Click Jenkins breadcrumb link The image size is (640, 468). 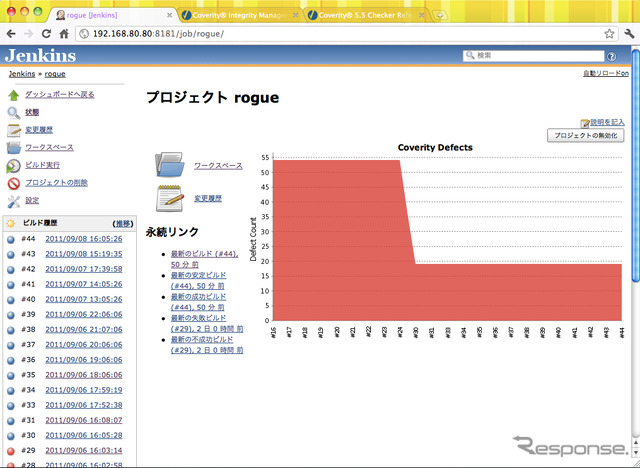coord(22,74)
